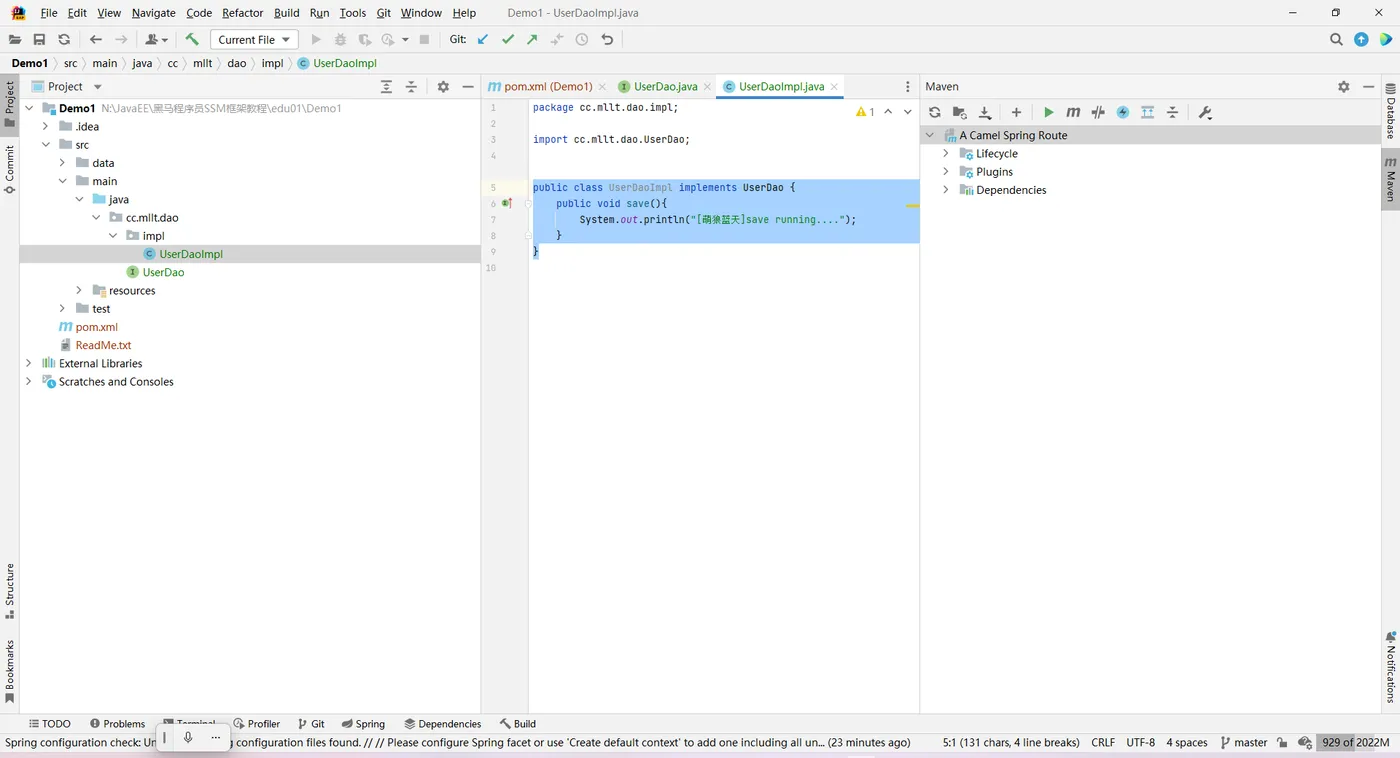Click CRLF line separator in status bar

point(1103,743)
